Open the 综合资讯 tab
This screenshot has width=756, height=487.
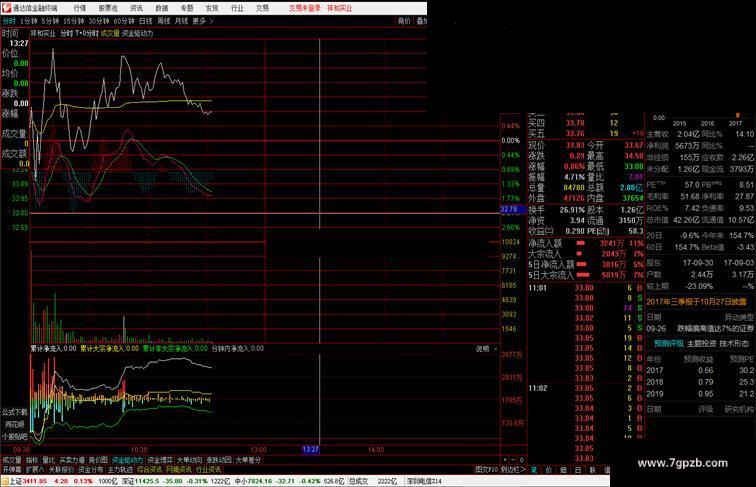(149, 469)
